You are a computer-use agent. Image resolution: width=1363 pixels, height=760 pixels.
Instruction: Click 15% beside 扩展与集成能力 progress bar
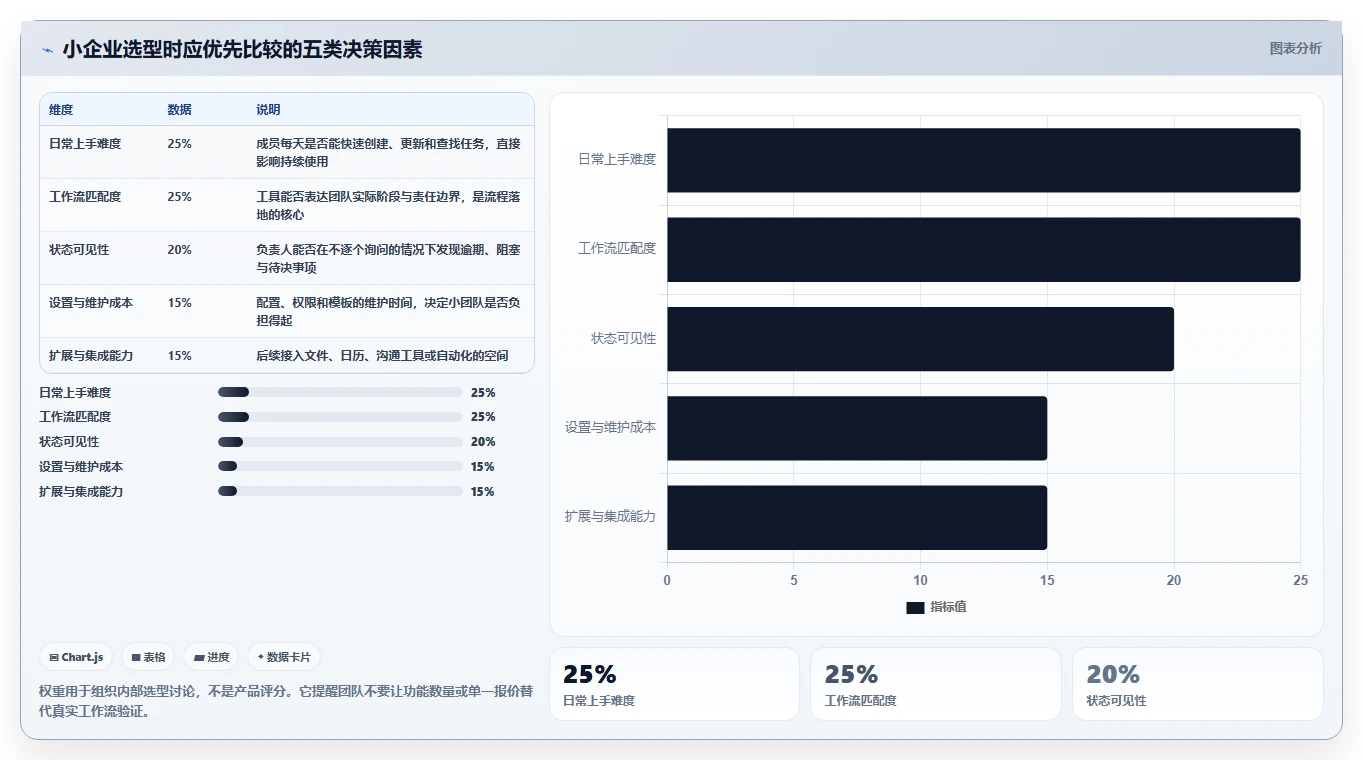click(x=483, y=492)
